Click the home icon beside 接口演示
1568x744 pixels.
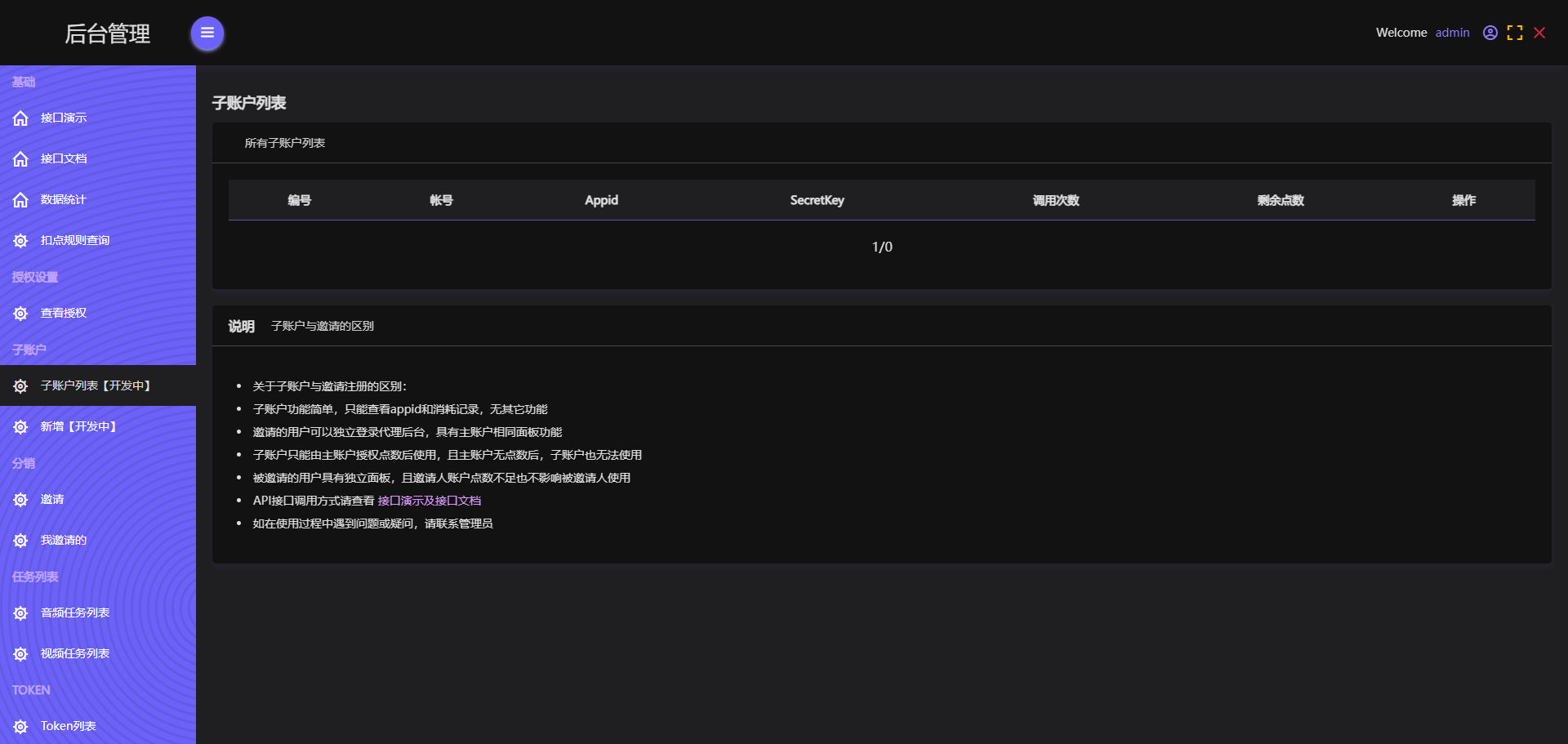coord(21,118)
